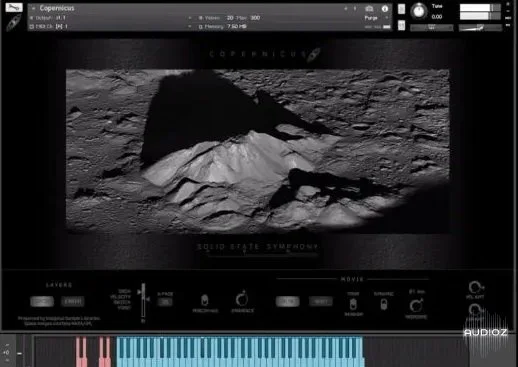This screenshot has height=367, width=518.
Task: Click the COPERNICUS title above image
Action: [x=258, y=54]
